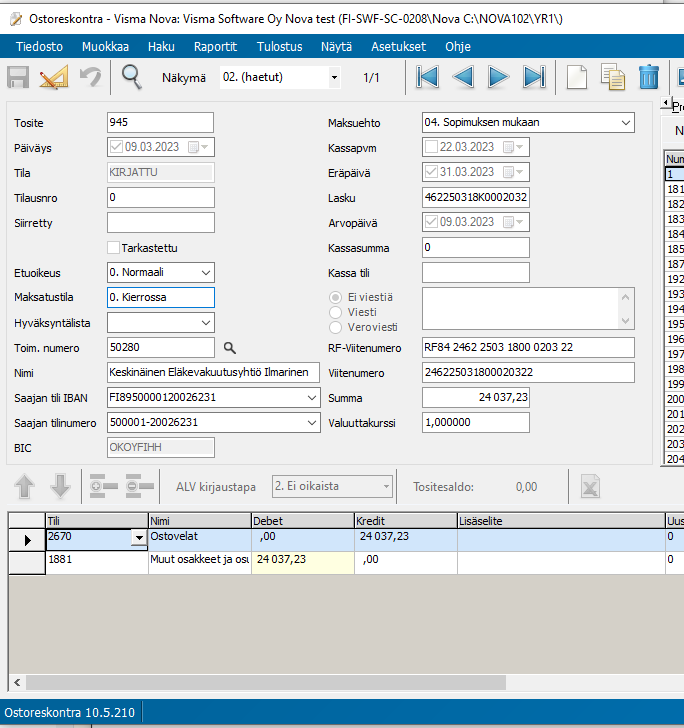Toggle the Päiväys date checkbox
Viewport: 684px width, 728px height.
click(116, 147)
